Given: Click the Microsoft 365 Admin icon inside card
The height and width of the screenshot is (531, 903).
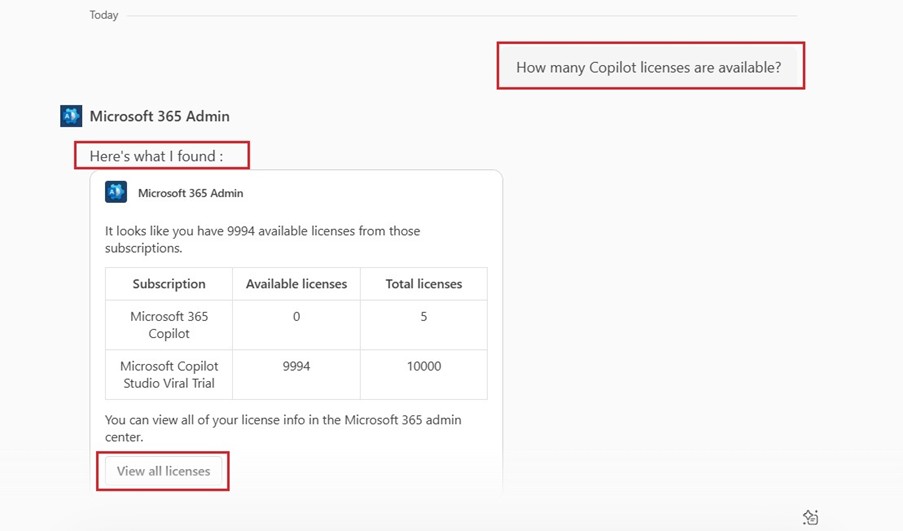Looking at the screenshot, I should pos(116,192).
